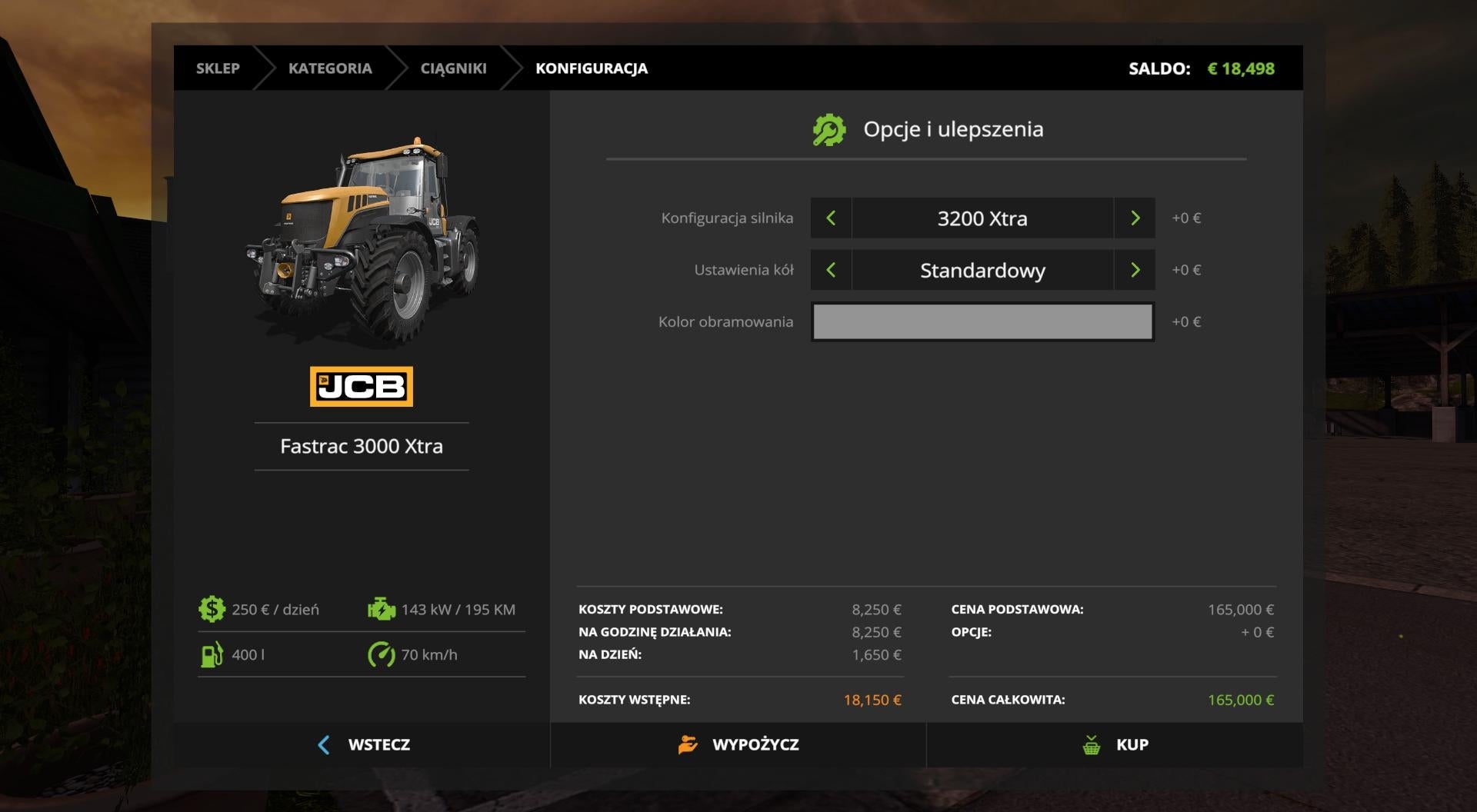Click the CENA PODSTAWOWA 165,000 € amount
Viewport: 1477px width, 812px height.
click(1241, 610)
